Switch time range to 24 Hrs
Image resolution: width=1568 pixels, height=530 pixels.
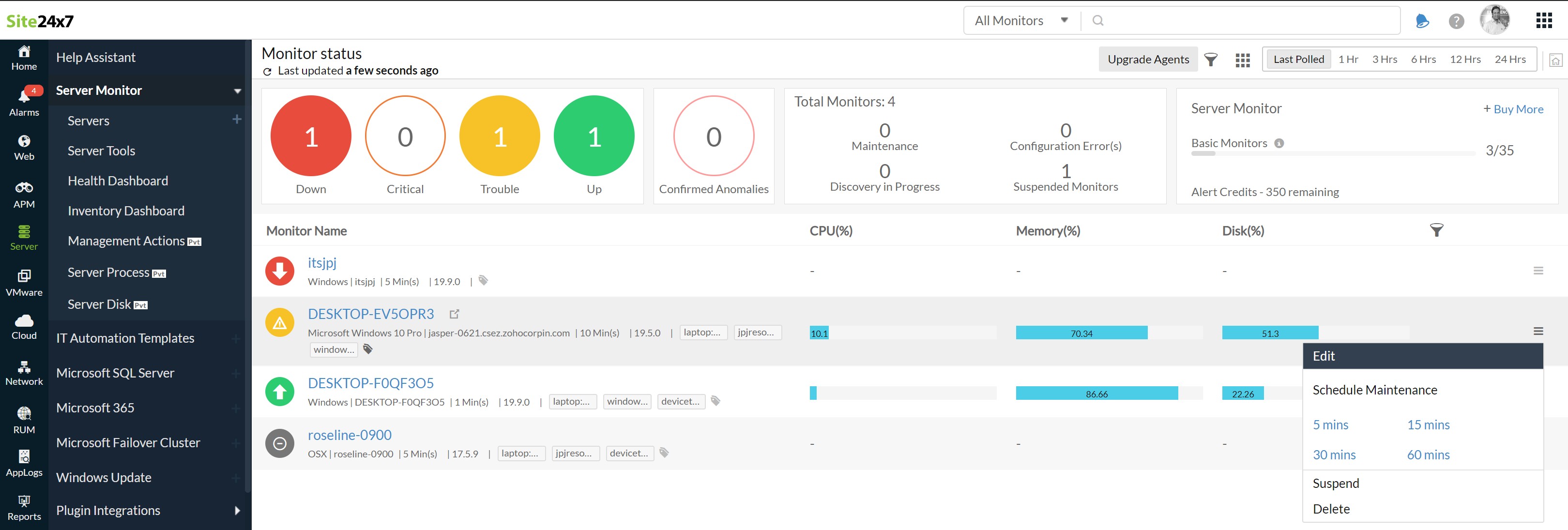point(1509,60)
